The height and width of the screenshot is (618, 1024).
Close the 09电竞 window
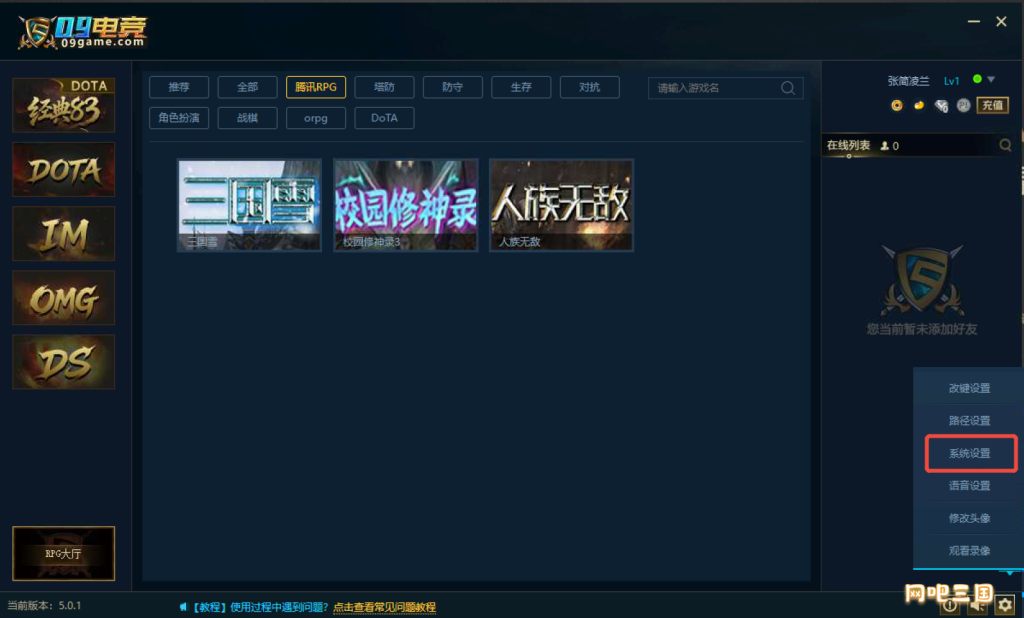[x=1001, y=22]
